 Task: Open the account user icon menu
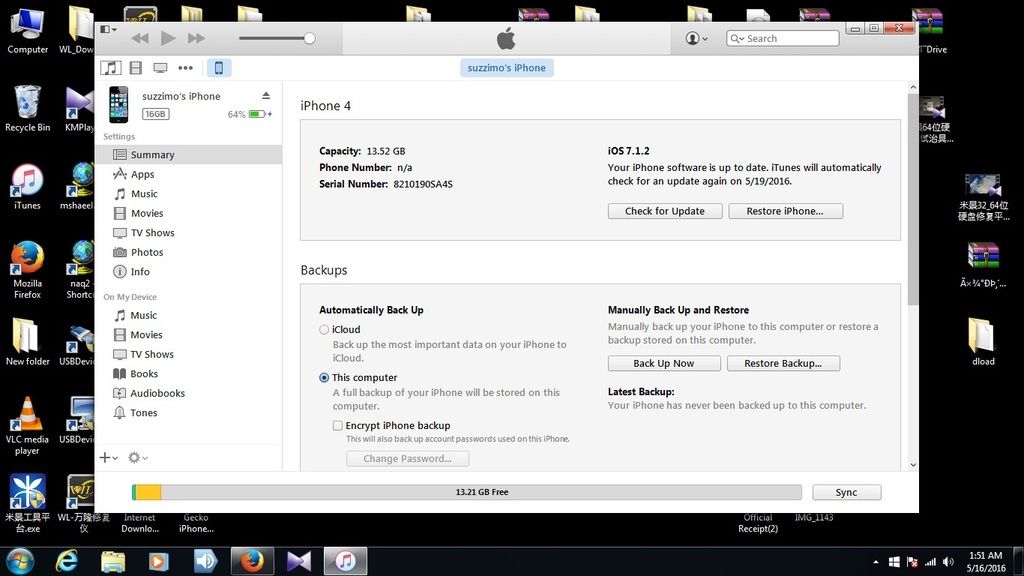(x=696, y=38)
